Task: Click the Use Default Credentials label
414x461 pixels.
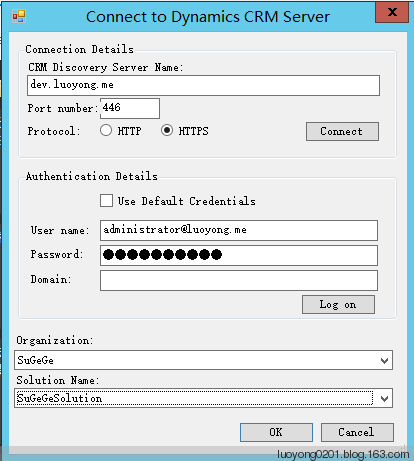Action: pos(187,201)
